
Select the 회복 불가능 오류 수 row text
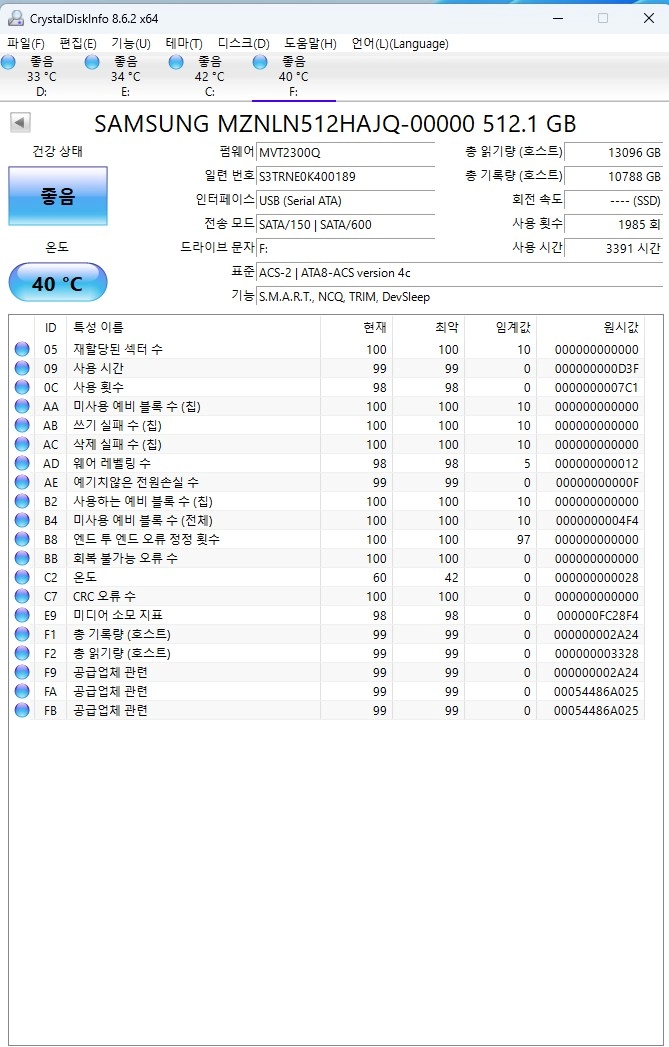point(125,558)
